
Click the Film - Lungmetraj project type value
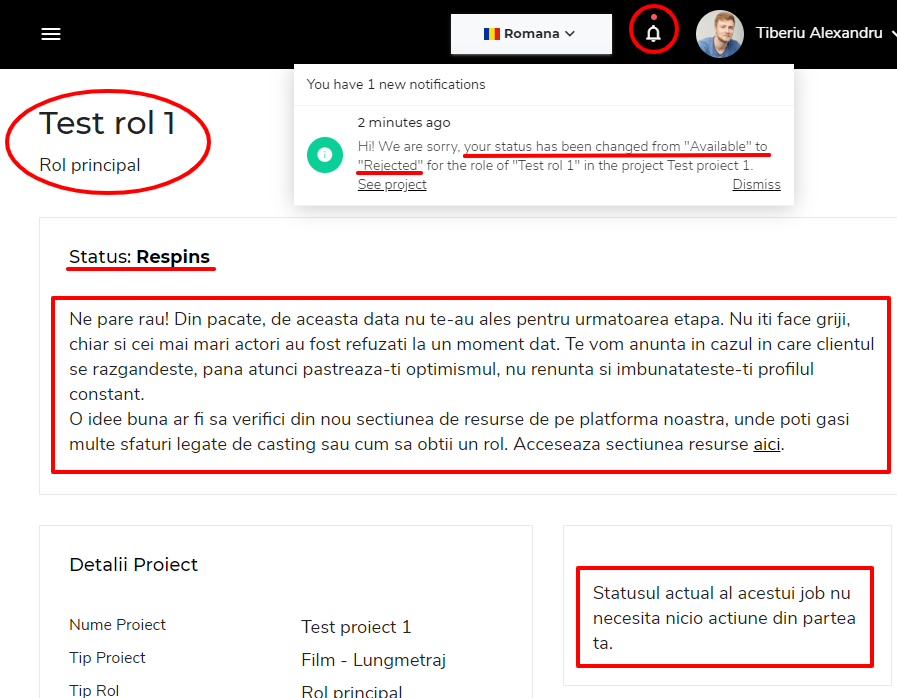pos(373,660)
